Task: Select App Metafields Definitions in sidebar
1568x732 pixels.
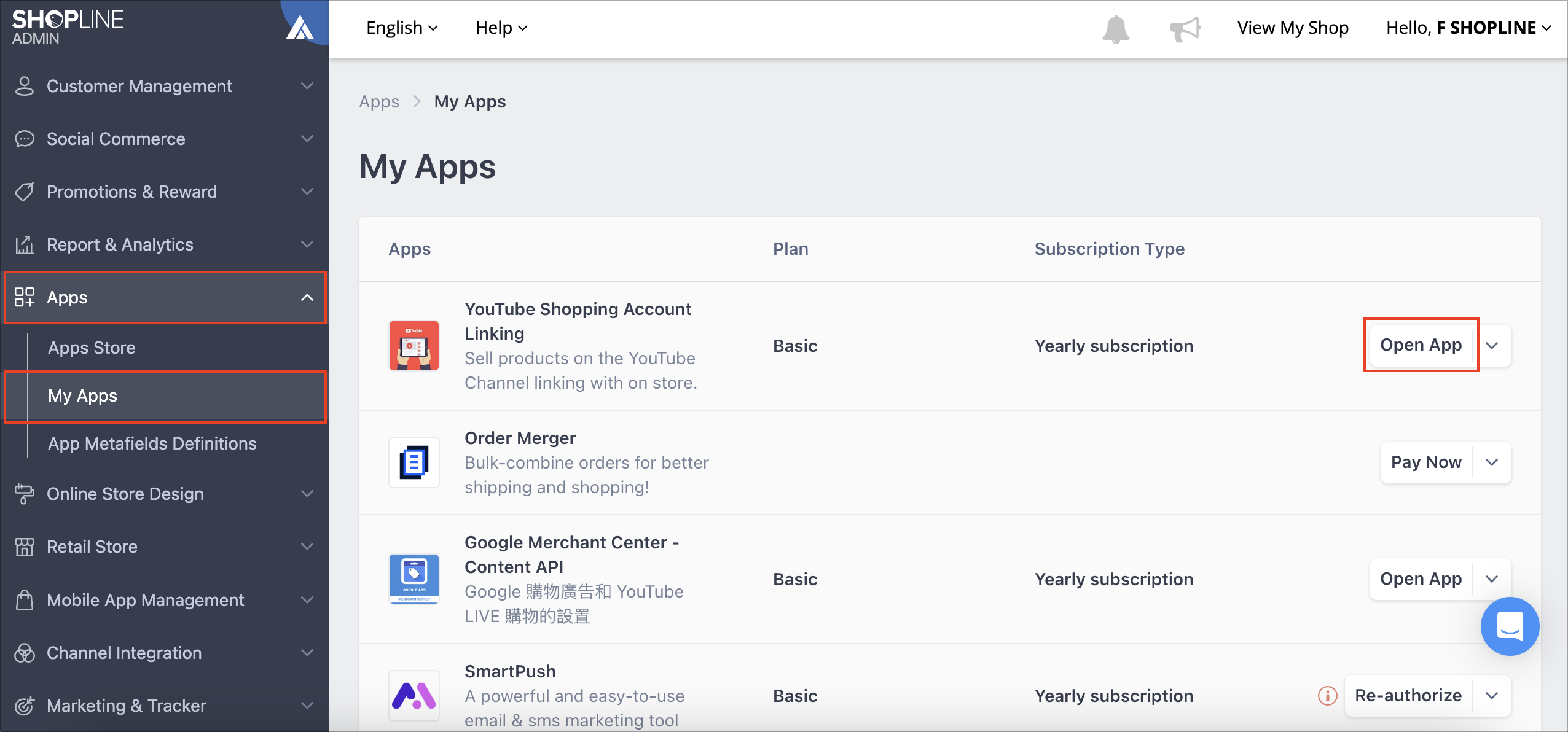Action: [152, 443]
